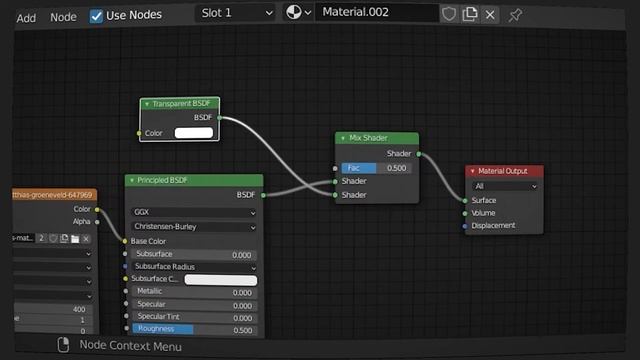The image size is (640, 360).
Task: Collapse the Mix Shader node
Action: [343, 138]
